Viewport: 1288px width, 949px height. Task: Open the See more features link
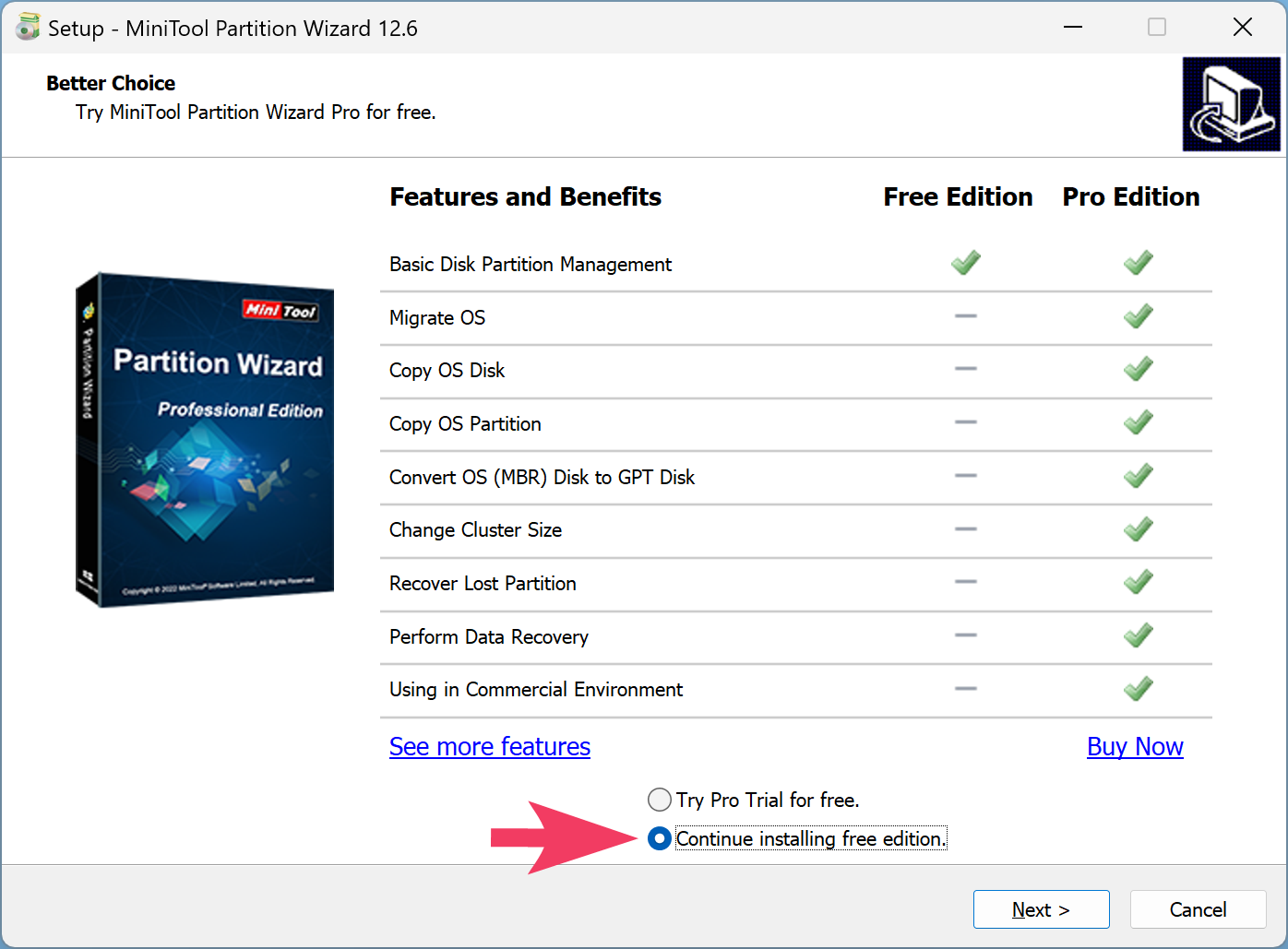point(490,746)
